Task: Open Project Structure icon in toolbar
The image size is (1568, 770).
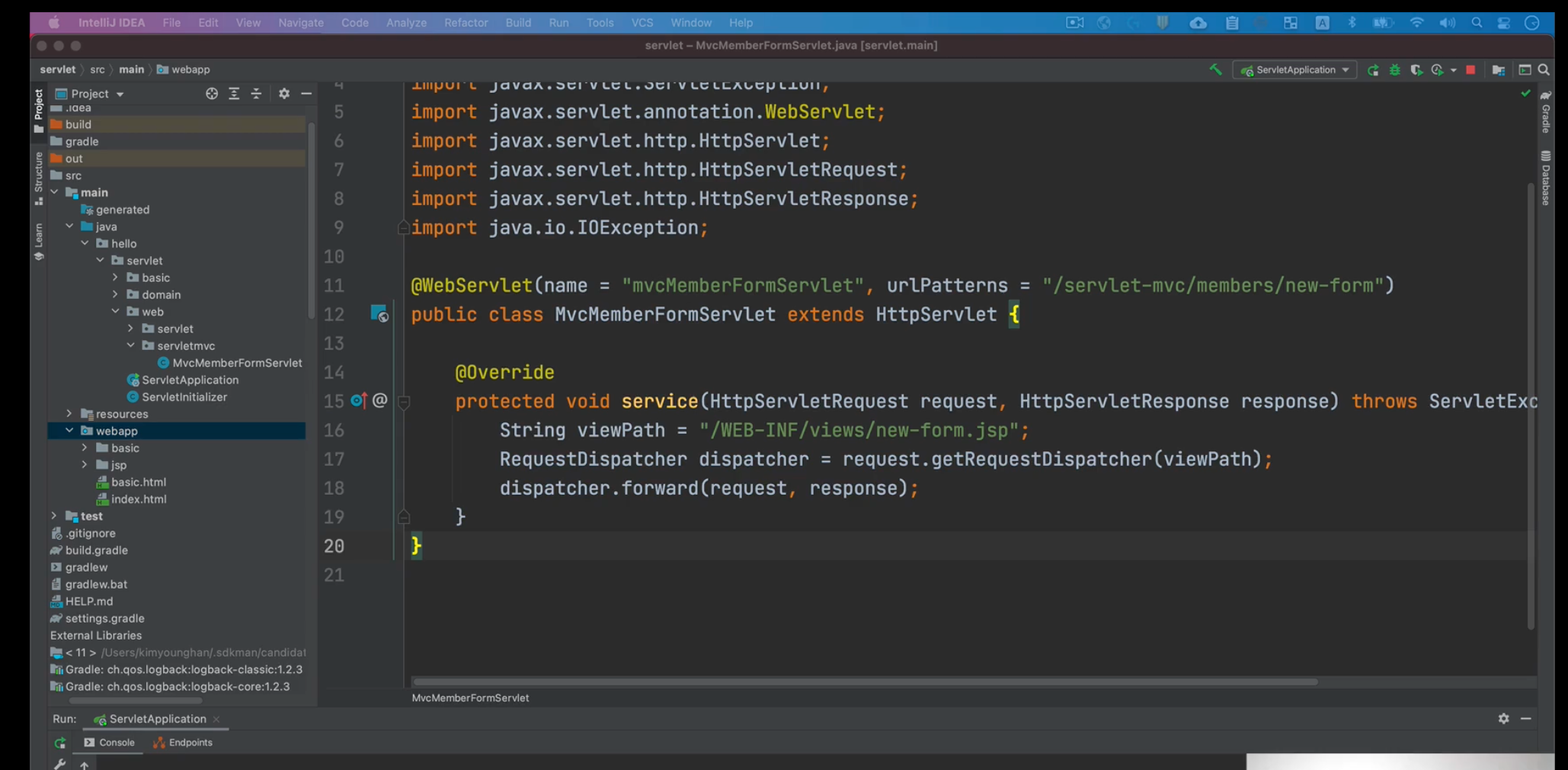Action: (1498, 70)
